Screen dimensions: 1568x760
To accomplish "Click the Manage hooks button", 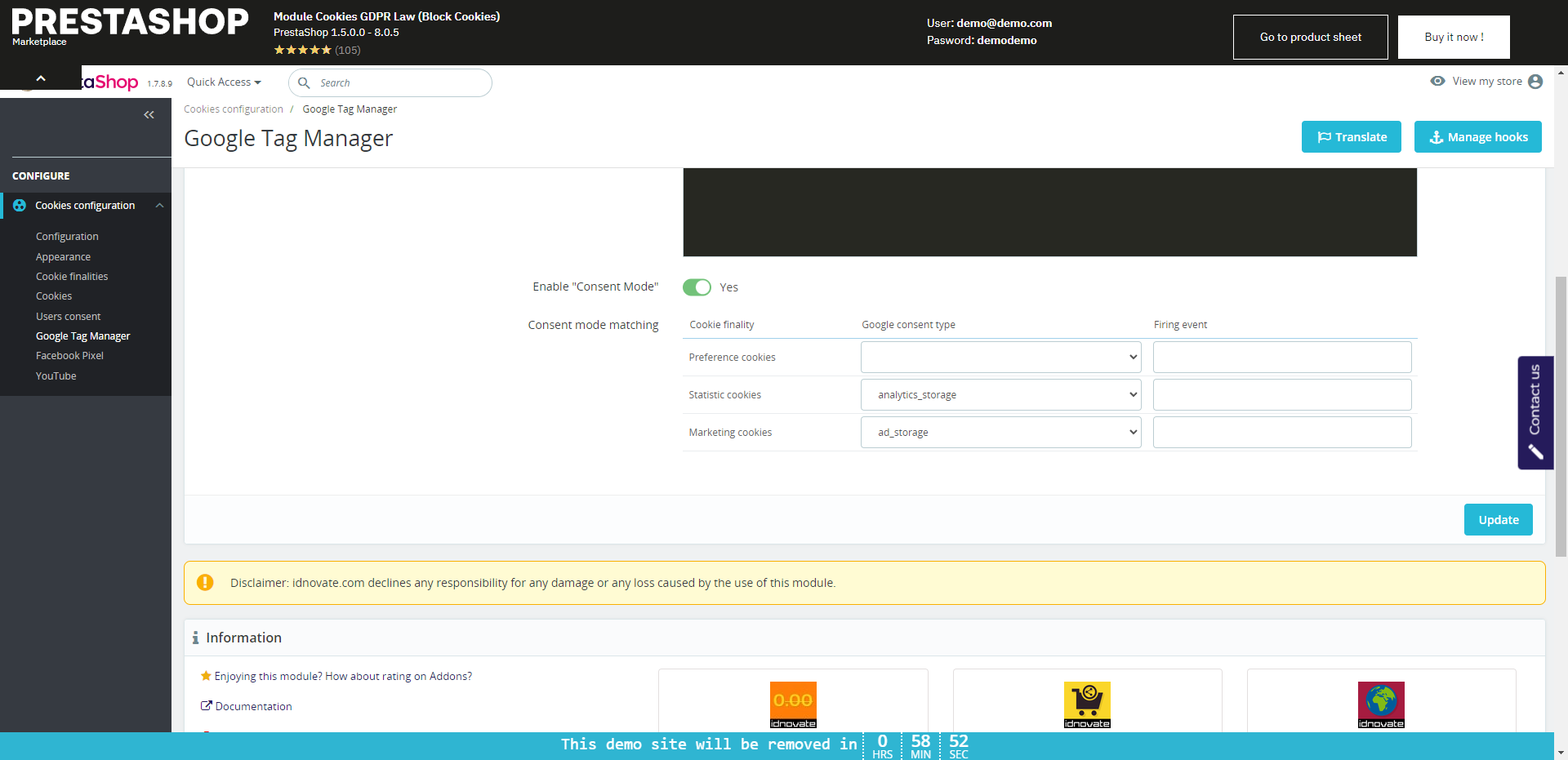I will point(1478,137).
